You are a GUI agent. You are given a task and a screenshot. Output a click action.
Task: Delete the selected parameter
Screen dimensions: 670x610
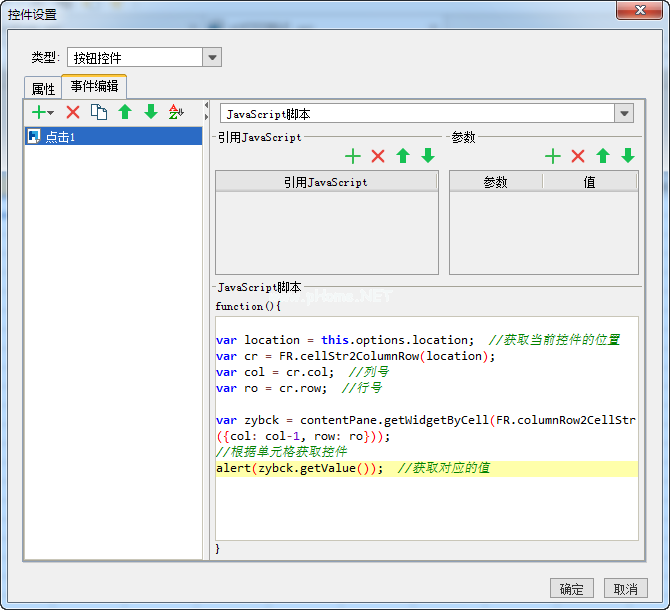tap(578, 156)
